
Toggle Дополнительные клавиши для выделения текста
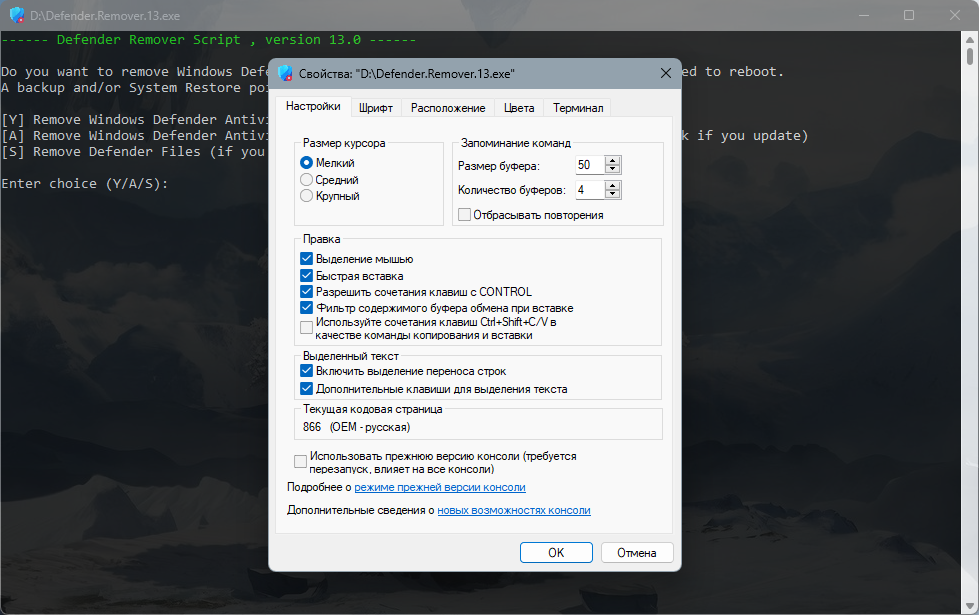pos(307,389)
